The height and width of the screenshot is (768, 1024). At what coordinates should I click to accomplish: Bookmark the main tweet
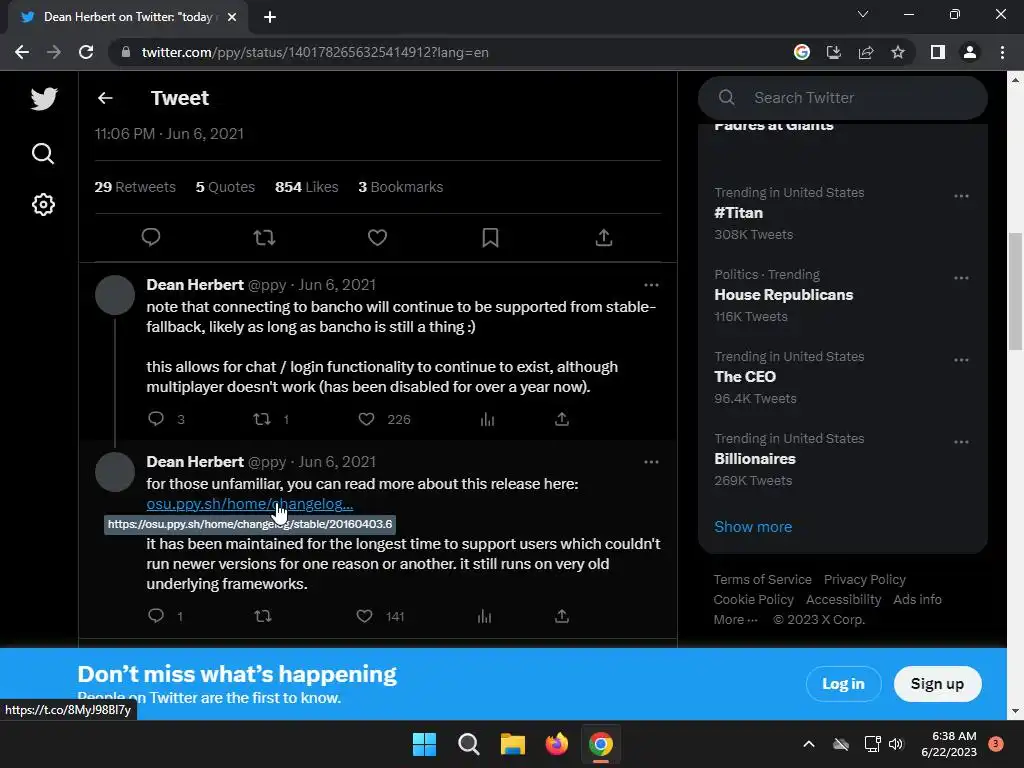(x=490, y=237)
